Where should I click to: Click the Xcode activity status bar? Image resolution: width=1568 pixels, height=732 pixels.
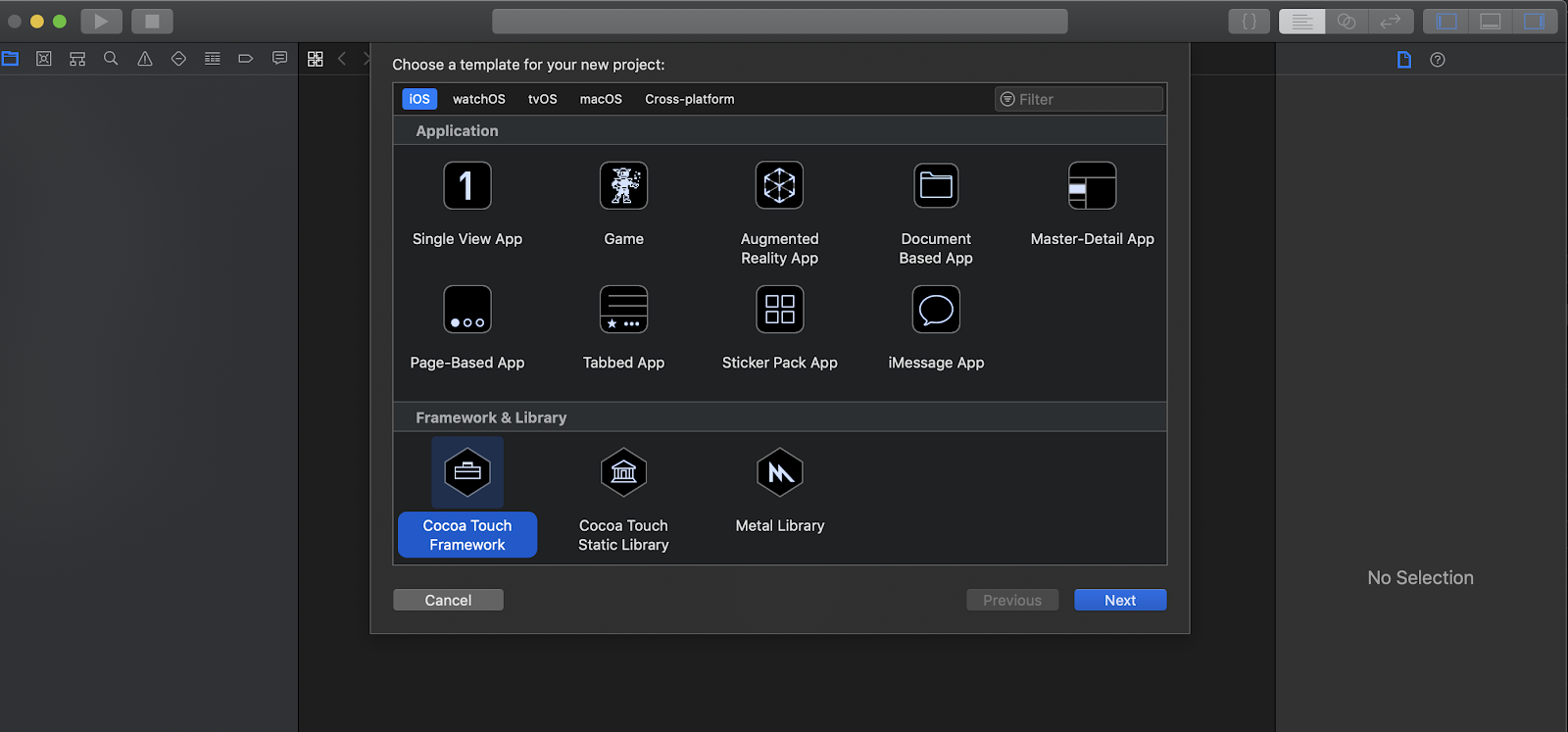pyautogui.click(x=780, y=22)
